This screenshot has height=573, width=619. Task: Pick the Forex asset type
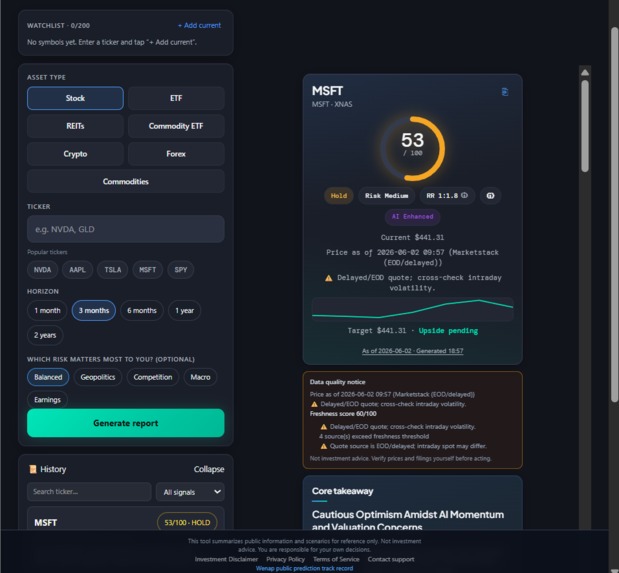point(176,154)
